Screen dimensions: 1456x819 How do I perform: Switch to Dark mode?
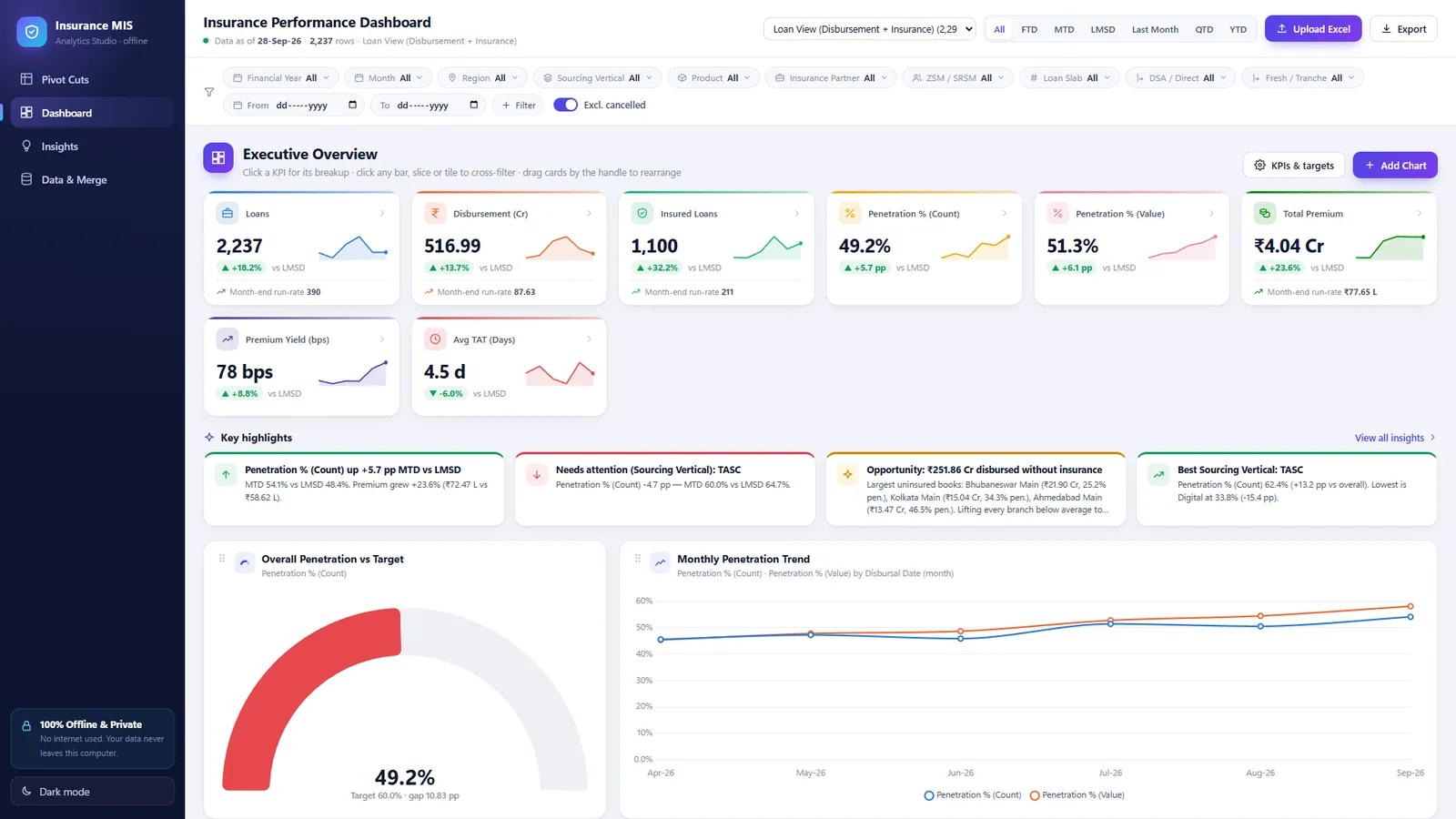[92, 792]
